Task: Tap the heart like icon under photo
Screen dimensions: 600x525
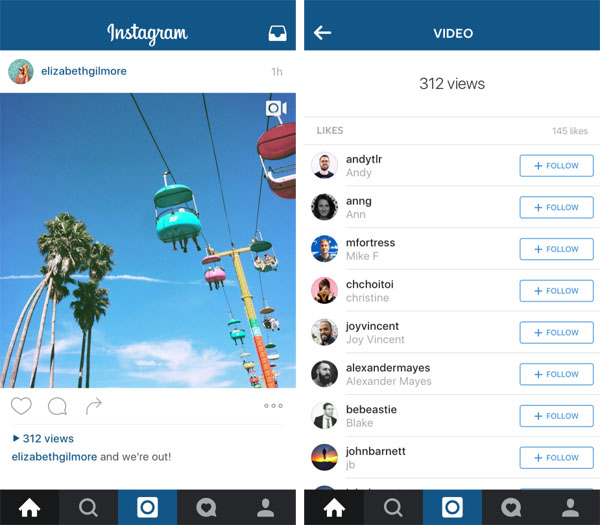Action: pyautogui.click(x=21, y=406)
